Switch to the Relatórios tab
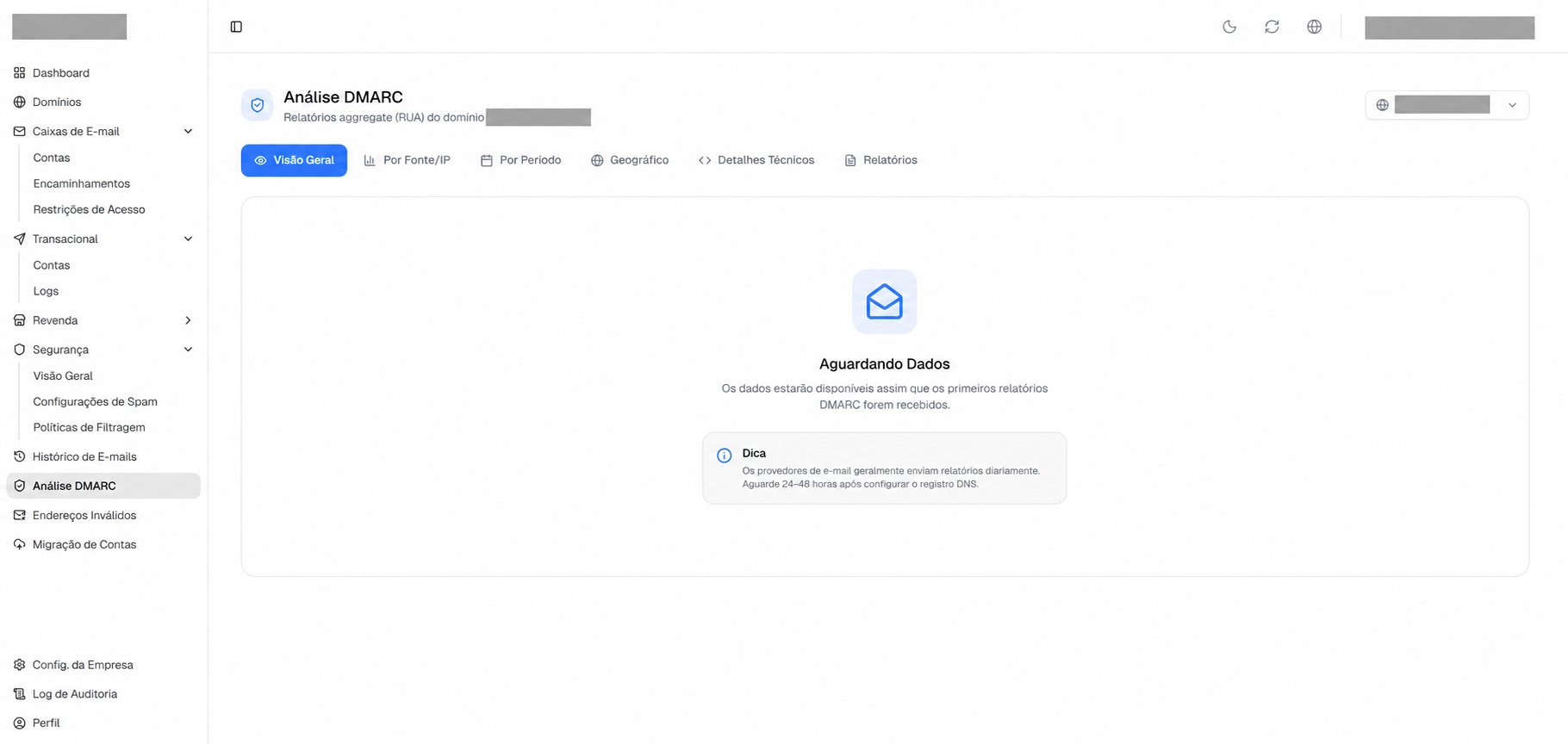This screenshot has width=1568, height=744. tap(880, 160)
